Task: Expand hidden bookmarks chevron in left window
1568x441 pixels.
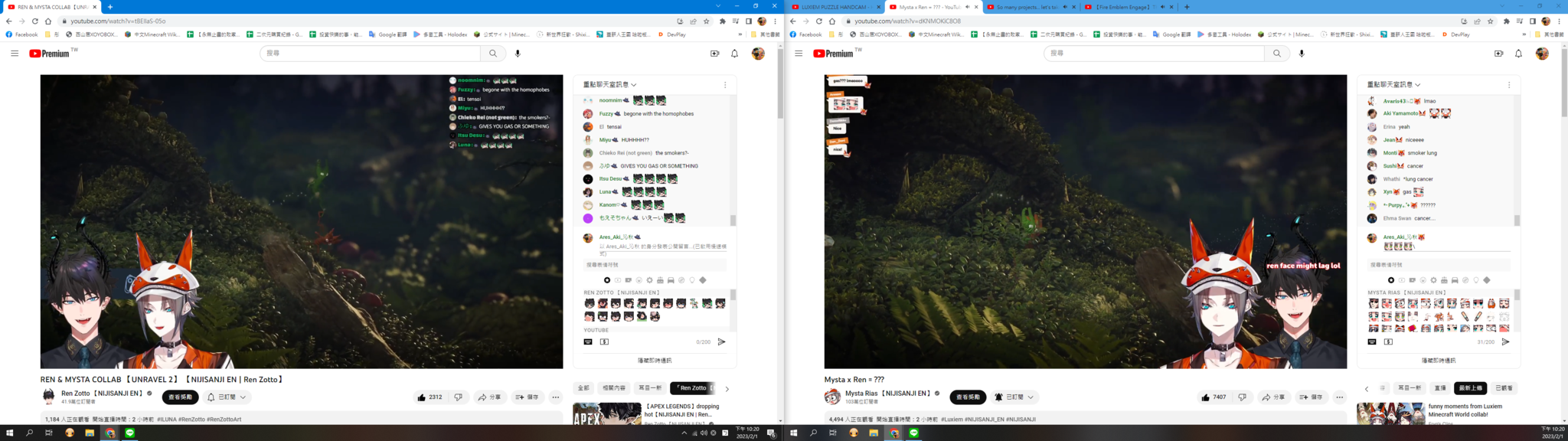Action: pyautogui.click(x=740, y=34)
